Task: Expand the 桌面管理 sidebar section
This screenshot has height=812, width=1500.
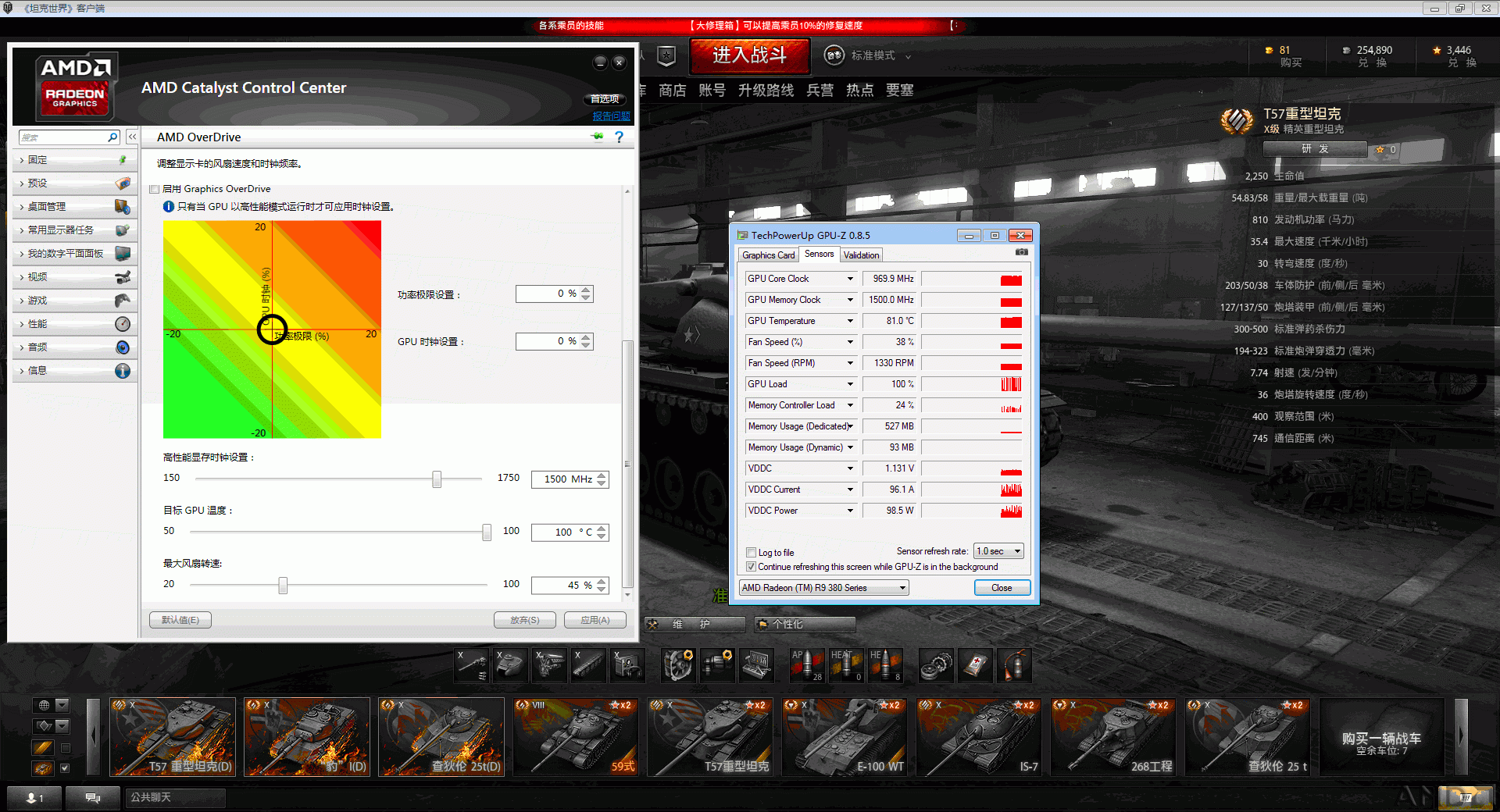Action: (76, 207)
